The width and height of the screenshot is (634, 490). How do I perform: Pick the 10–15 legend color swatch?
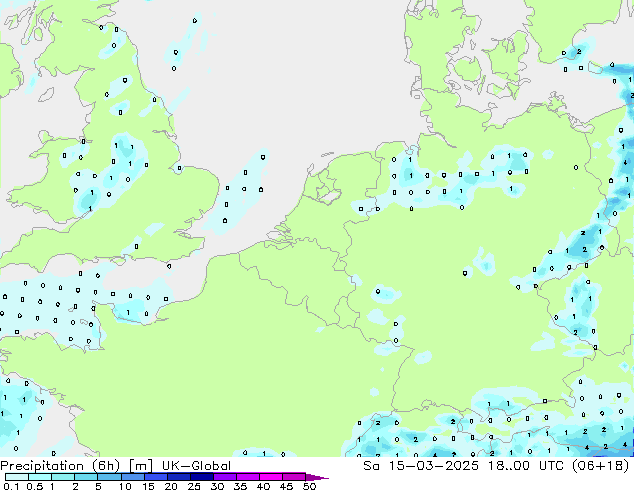click(x=133, y=477)
